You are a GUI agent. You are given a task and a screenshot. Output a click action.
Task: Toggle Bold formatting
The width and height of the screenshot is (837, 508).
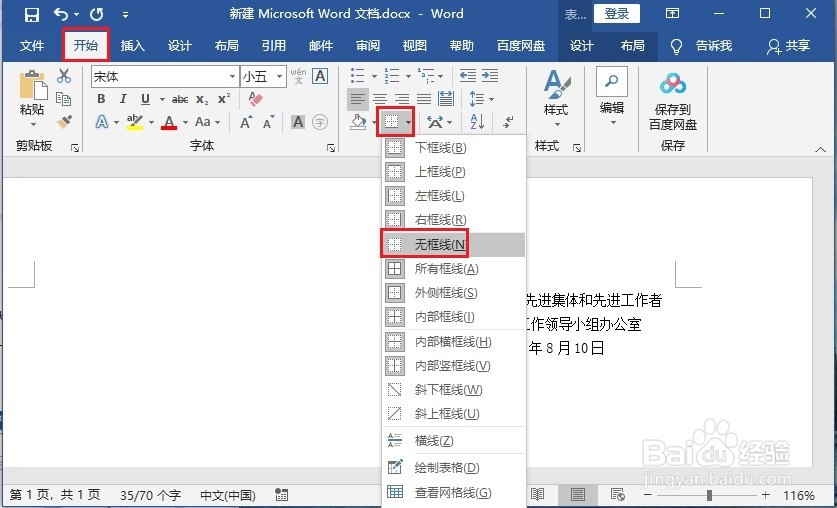(x=101, y=99)
